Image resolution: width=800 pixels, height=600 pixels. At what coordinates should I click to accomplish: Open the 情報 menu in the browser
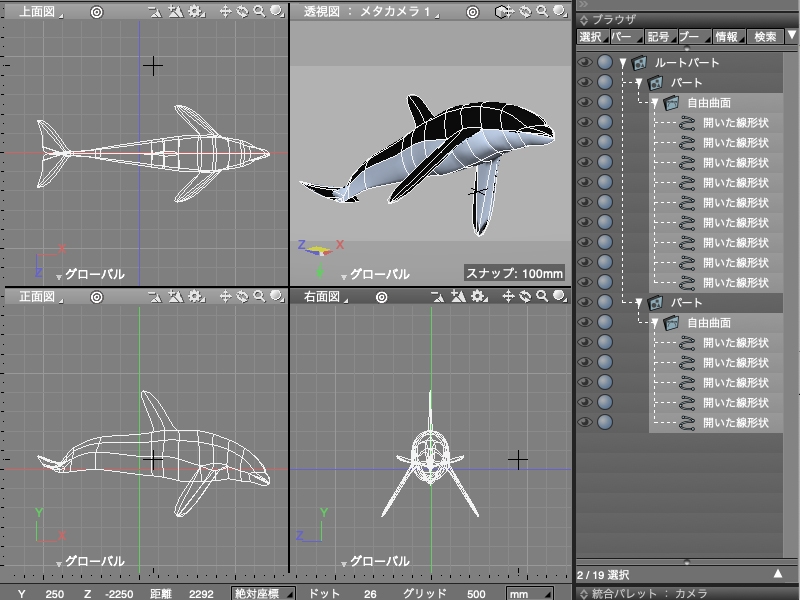[x=727, y=36]
